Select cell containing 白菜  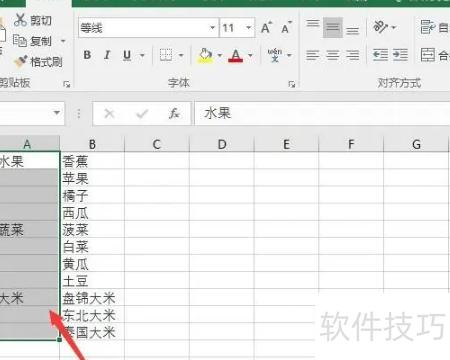tap(92, 246)
